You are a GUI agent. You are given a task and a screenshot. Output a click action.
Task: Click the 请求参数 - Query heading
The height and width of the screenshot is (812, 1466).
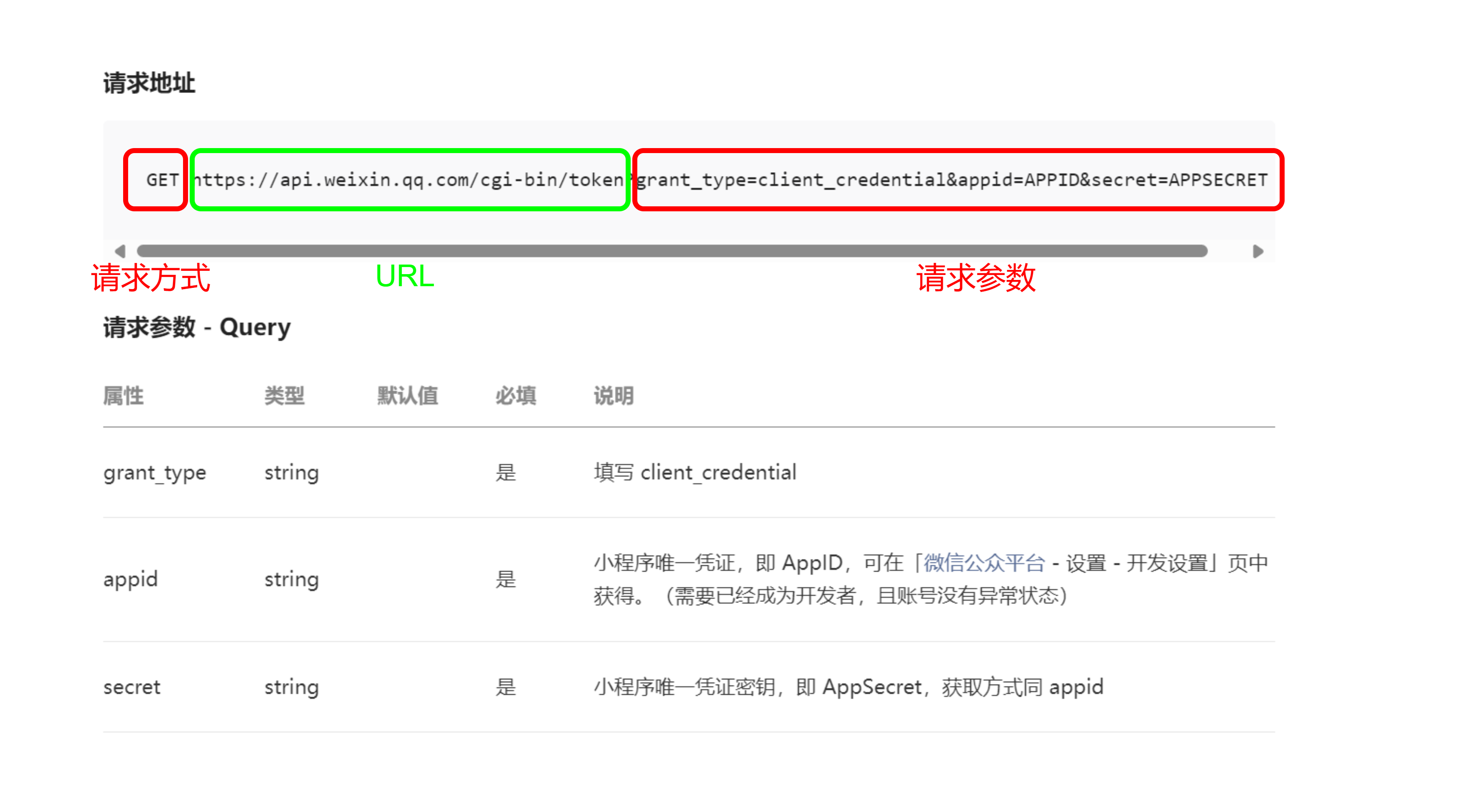click(197, 328)
